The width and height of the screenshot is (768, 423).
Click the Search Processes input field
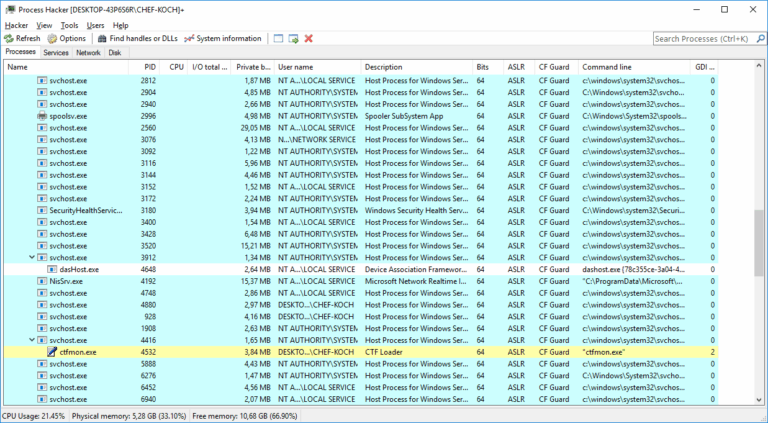tap(705, 39)
